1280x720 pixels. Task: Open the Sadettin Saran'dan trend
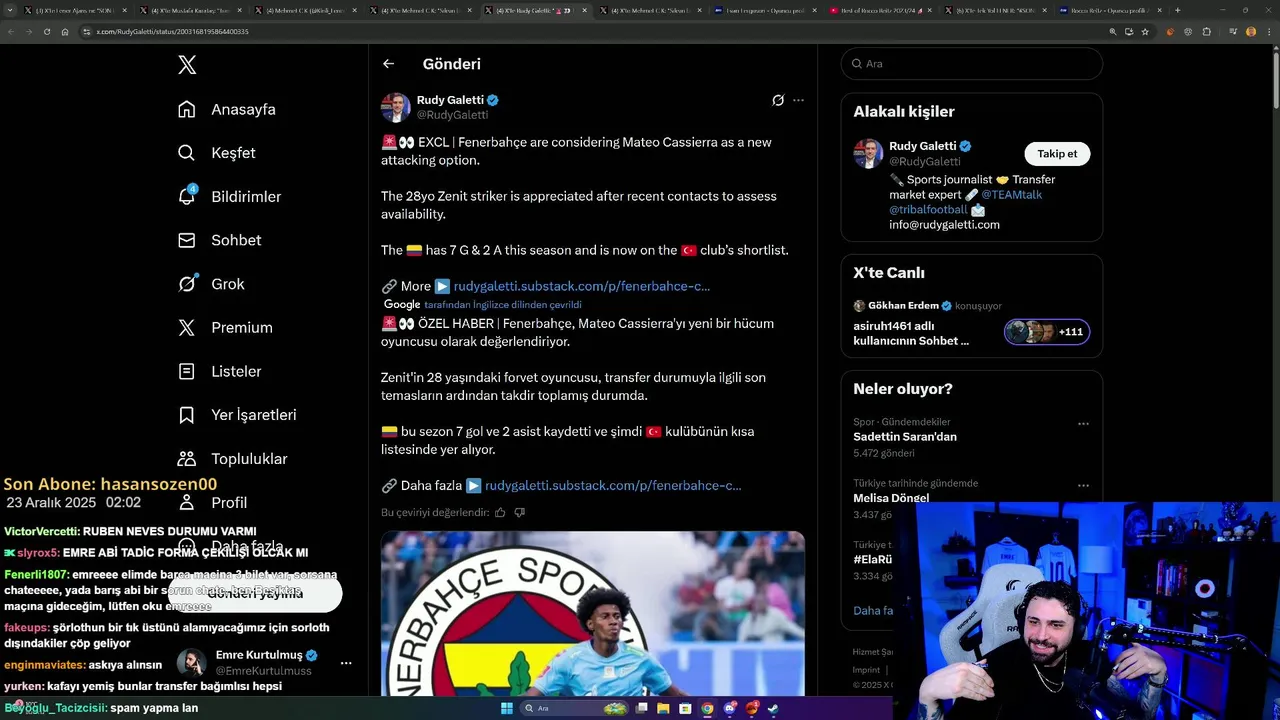(x=905, y=437)
